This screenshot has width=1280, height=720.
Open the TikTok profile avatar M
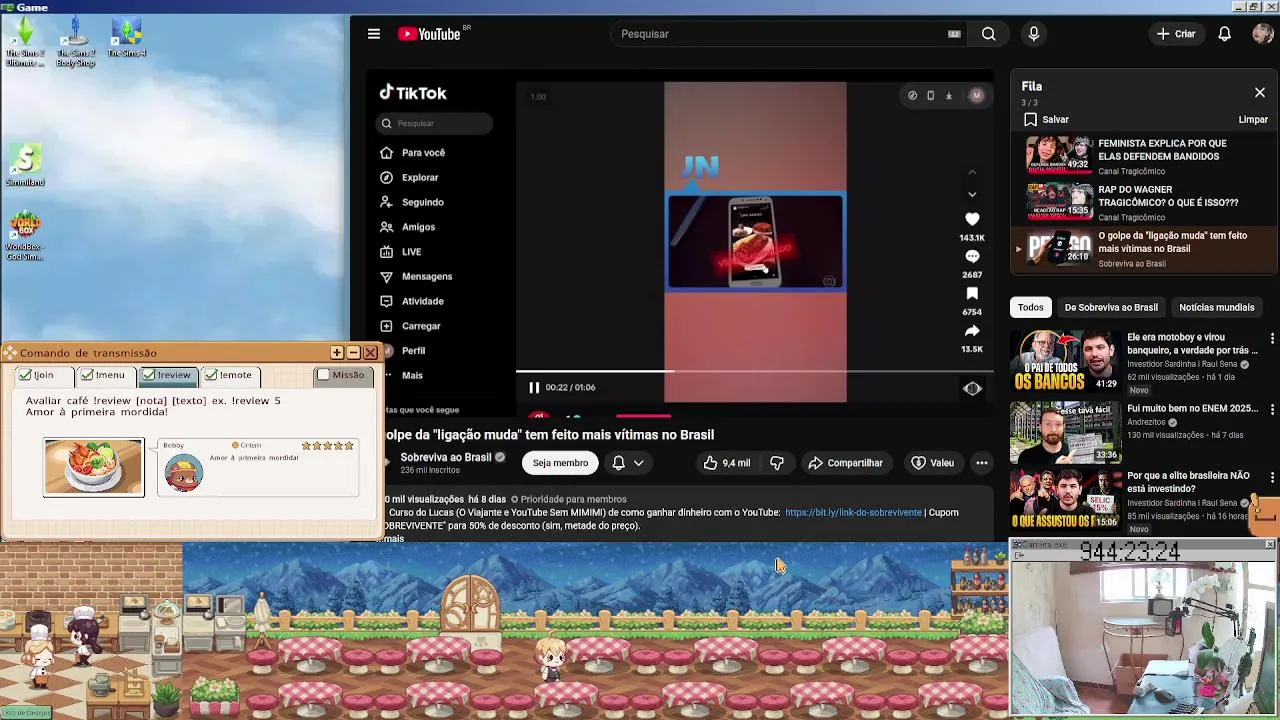[977, 96]
